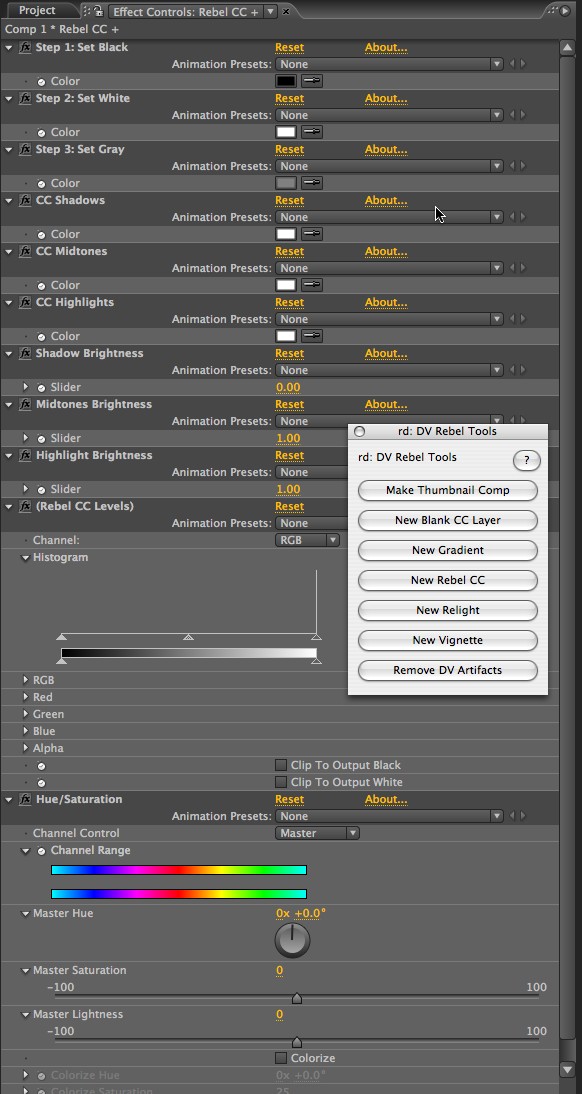Open Animation Presets dropdown for Step 1: Set Black

(389, 64)
